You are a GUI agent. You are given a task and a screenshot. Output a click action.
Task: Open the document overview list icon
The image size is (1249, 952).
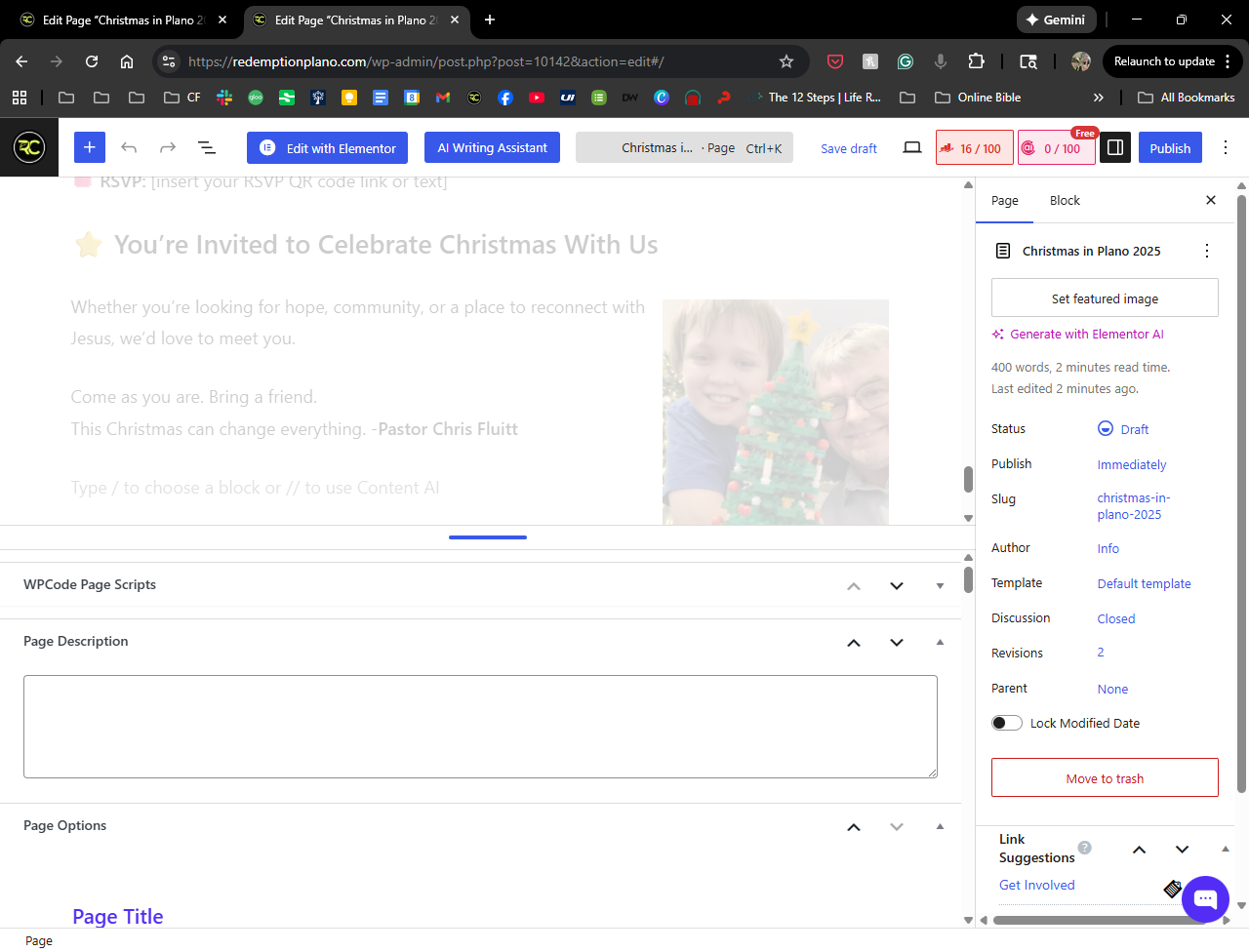tap(207, 147)
